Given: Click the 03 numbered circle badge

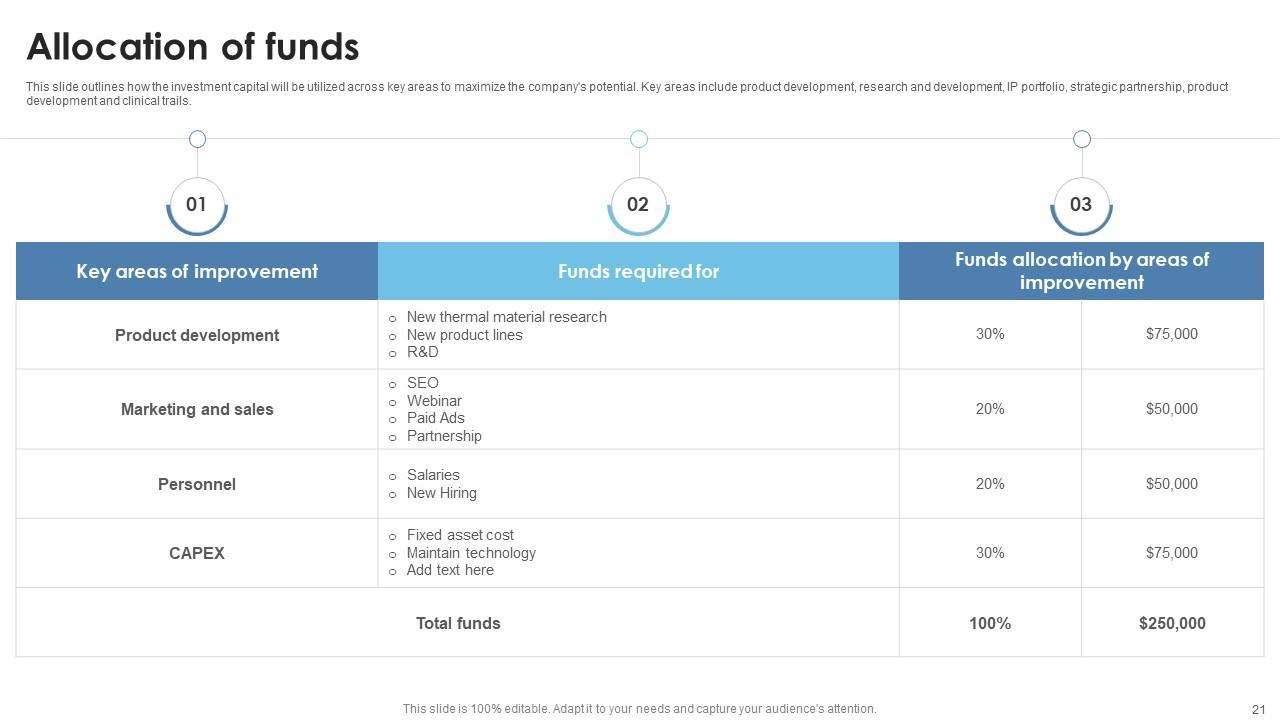Looking at the screenshot, I should point(1081,205).
